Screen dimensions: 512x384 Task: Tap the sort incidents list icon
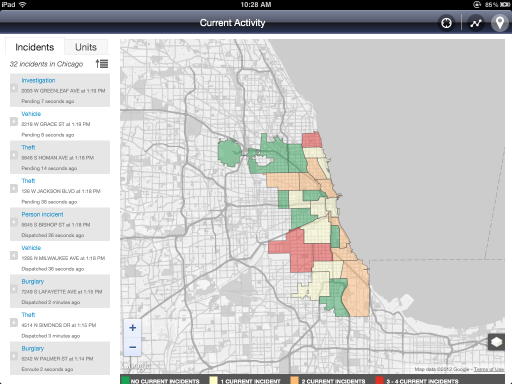click(x=102, y=63)
